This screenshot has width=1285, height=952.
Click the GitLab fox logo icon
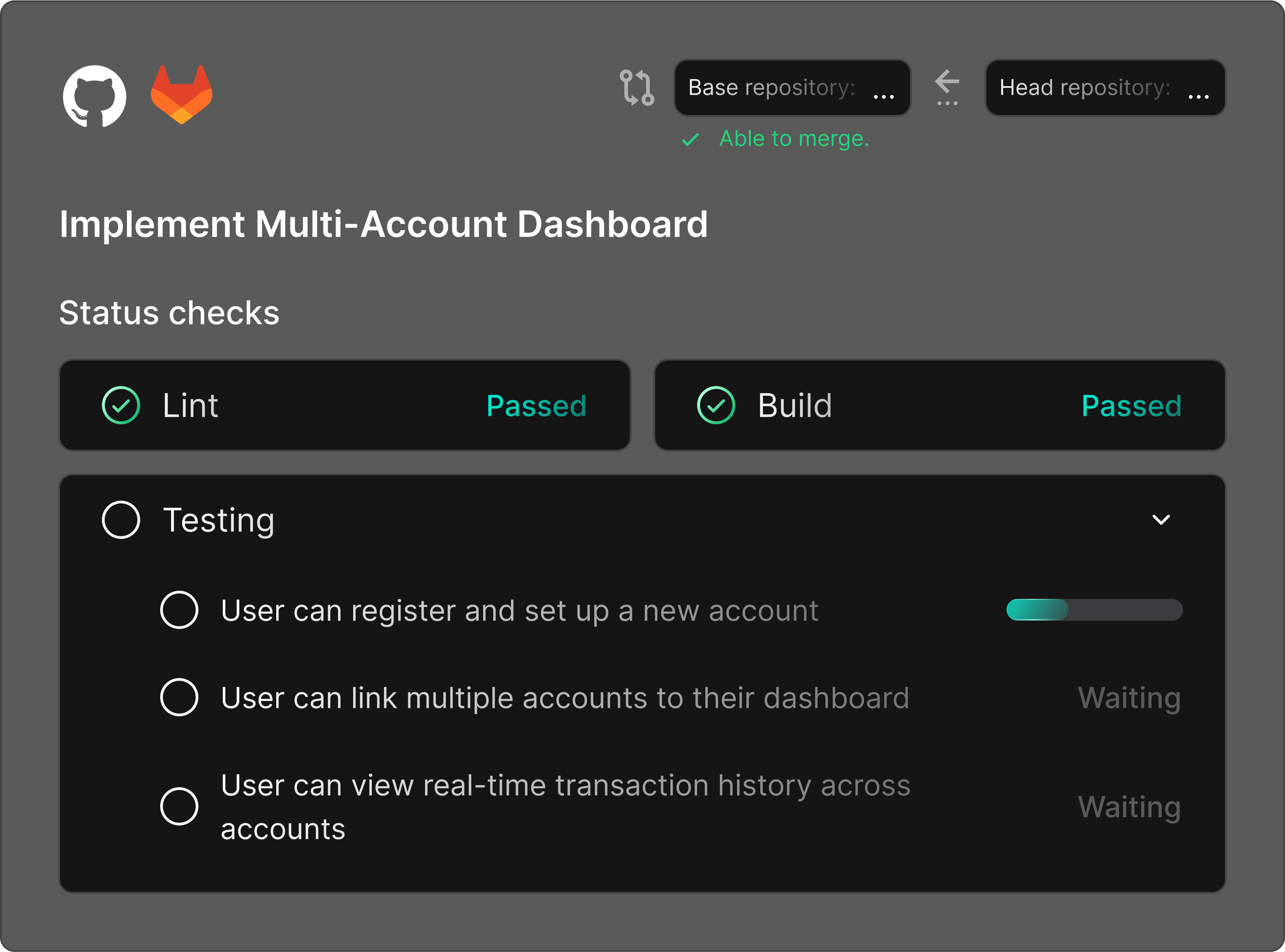coord(181,94)
